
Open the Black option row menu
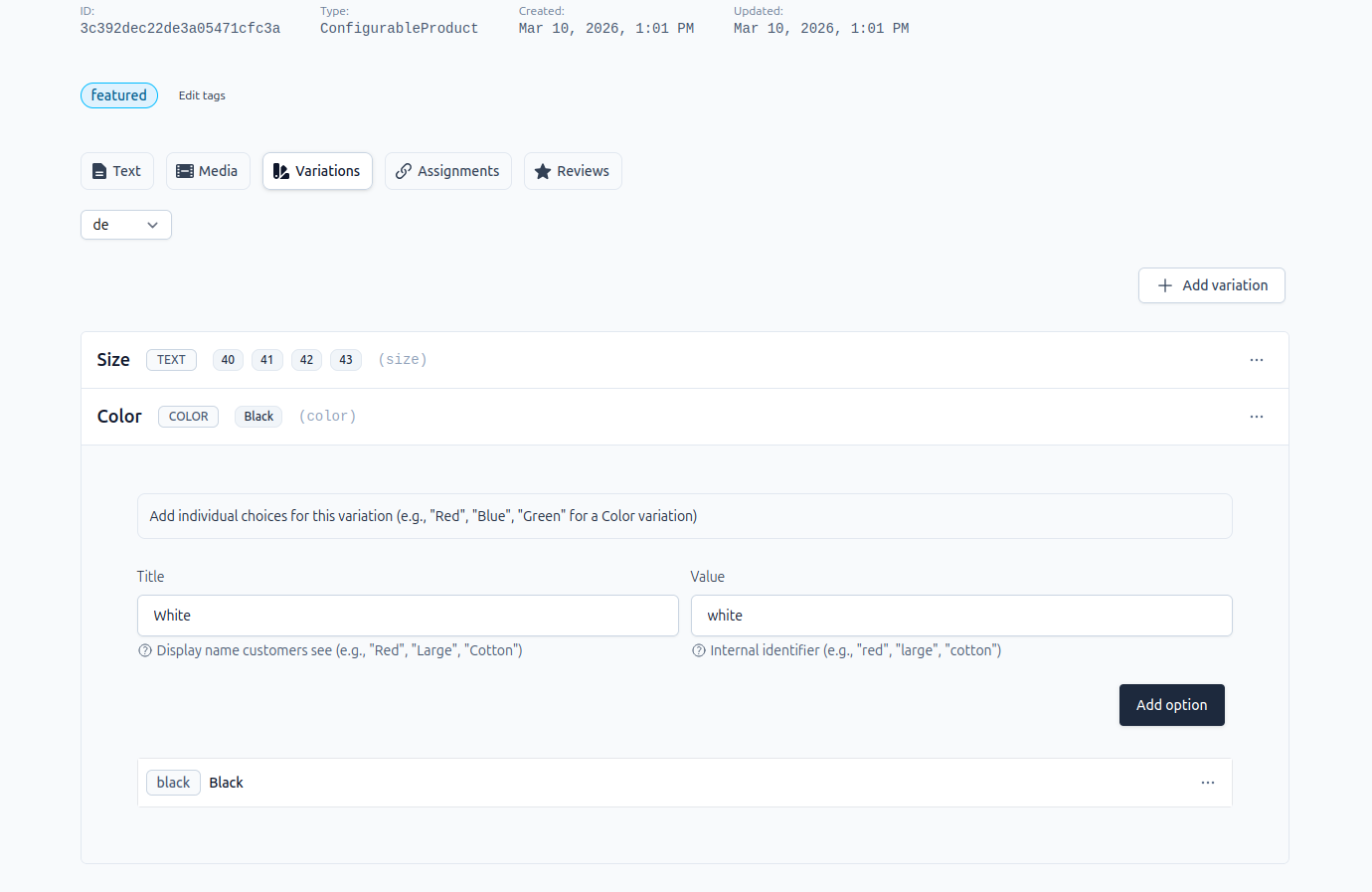click(1208, 783)
